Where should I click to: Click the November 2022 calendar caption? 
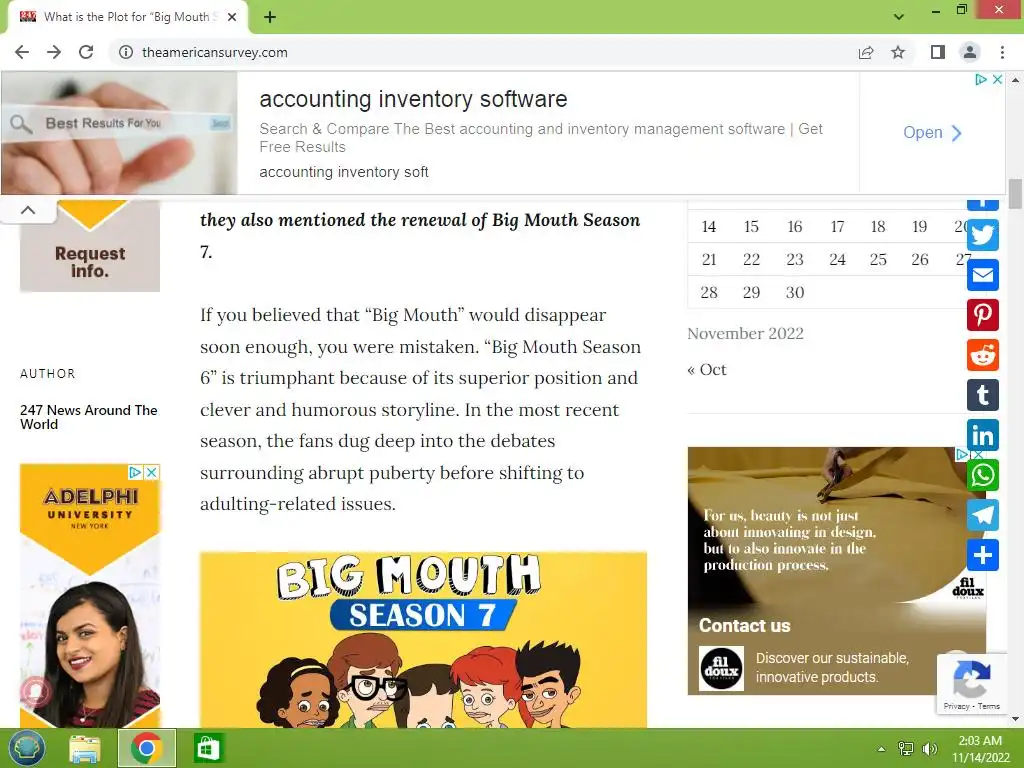pos(745,334)
